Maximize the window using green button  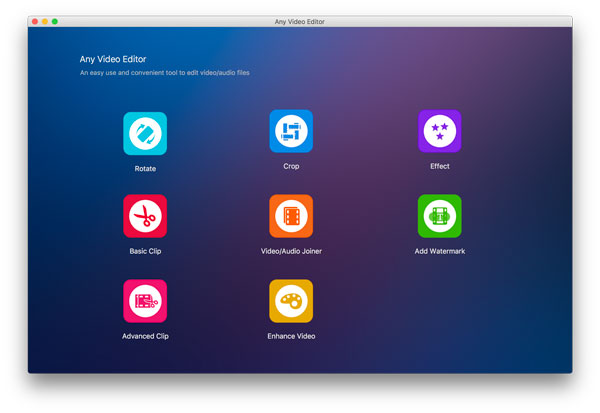[55, 21]
